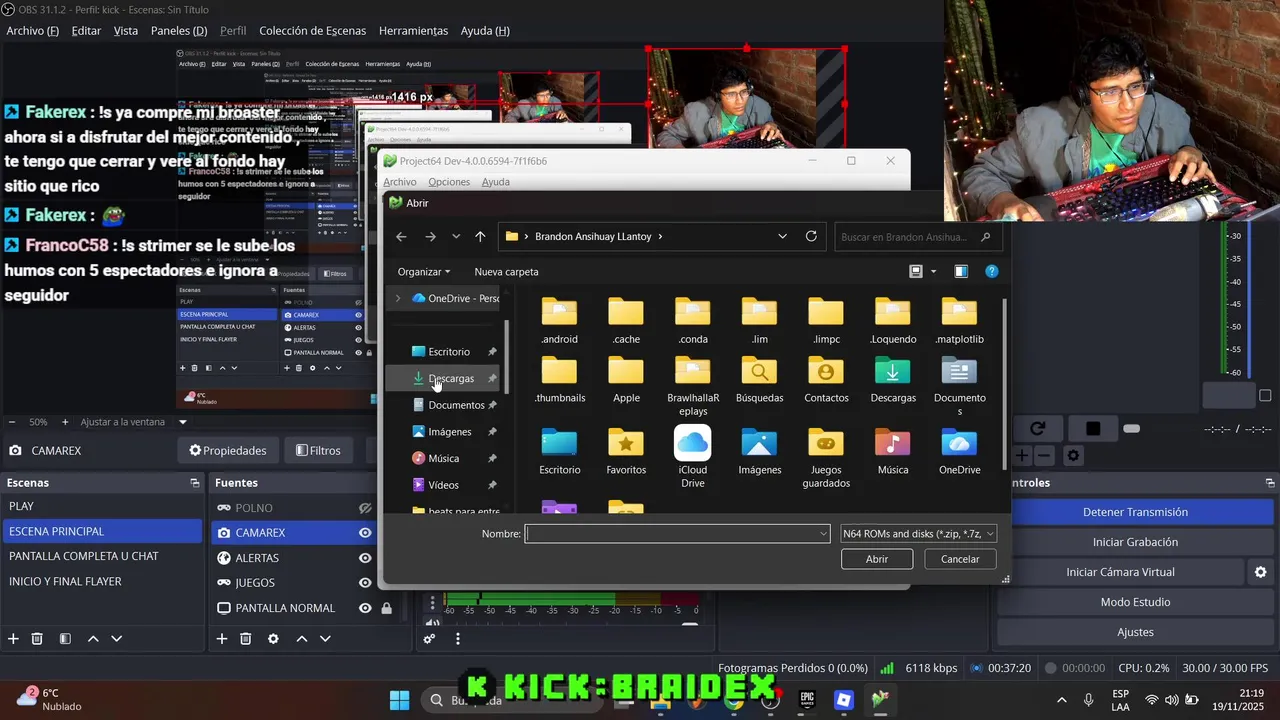The image size is (1280, 720).
Task: Open the Windows Start menu
Action: (x=399, y=700)
